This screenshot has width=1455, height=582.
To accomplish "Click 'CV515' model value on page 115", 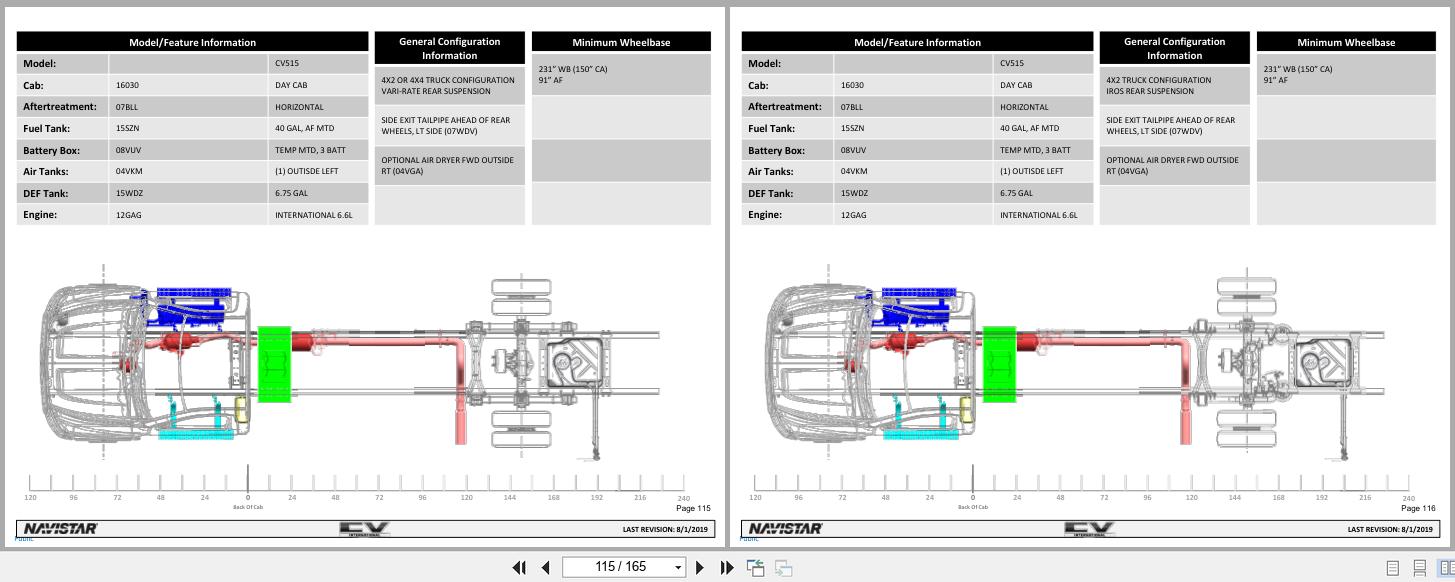I will coord(287,63).
